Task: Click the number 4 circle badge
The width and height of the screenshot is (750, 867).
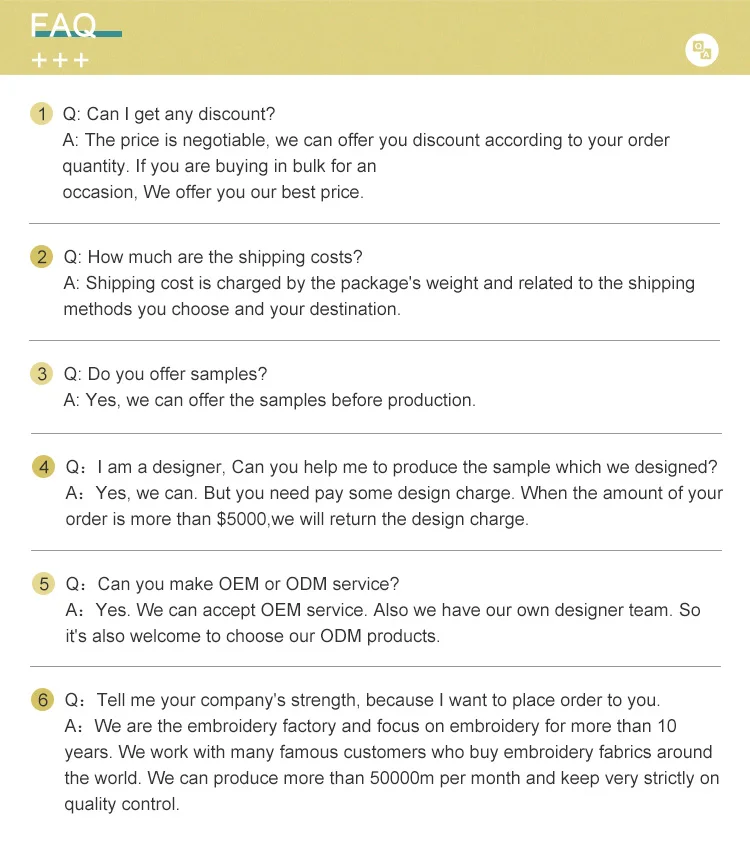Action: coord(44,467)
